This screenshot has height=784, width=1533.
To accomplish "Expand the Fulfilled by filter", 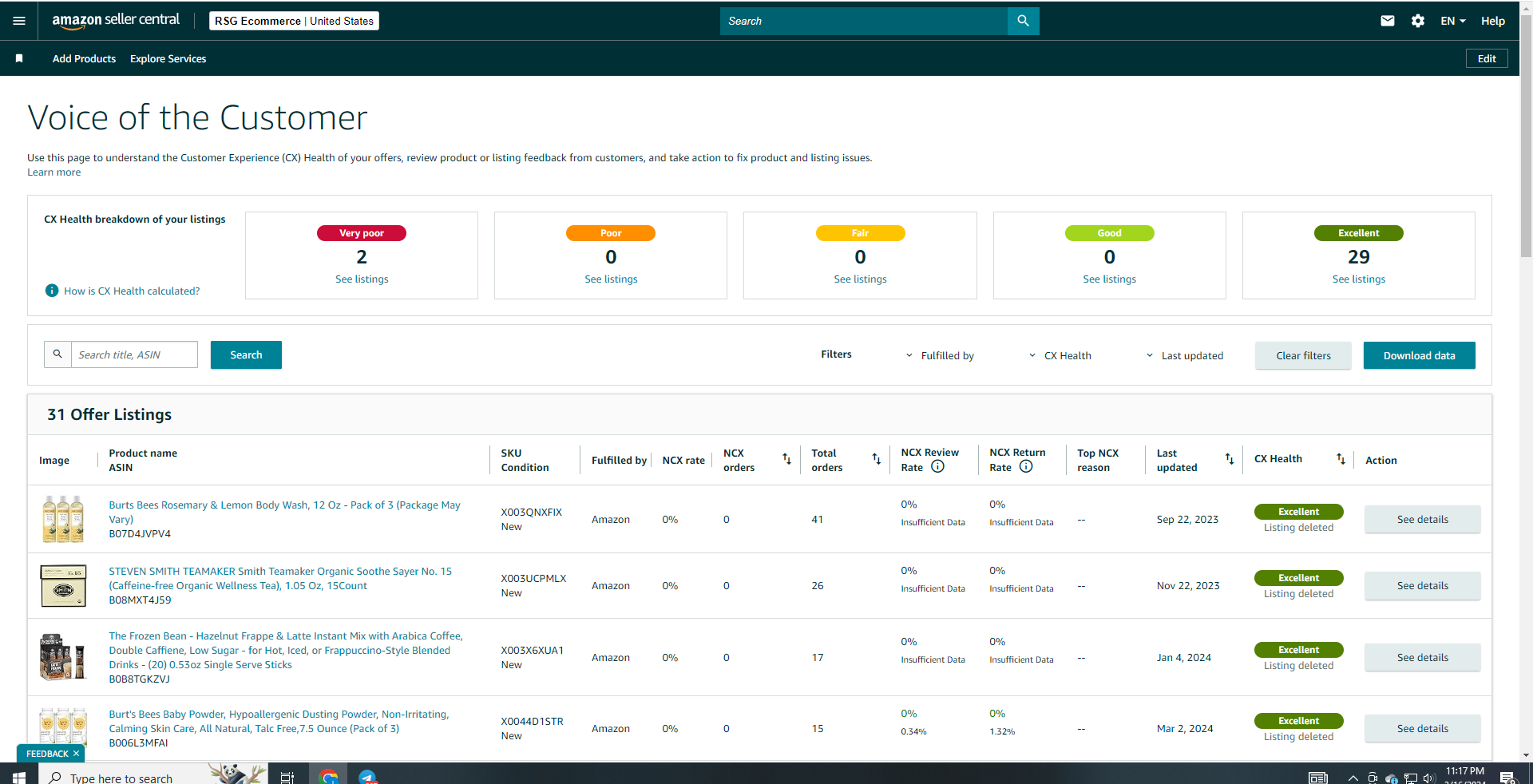I will tap(940, 355).
